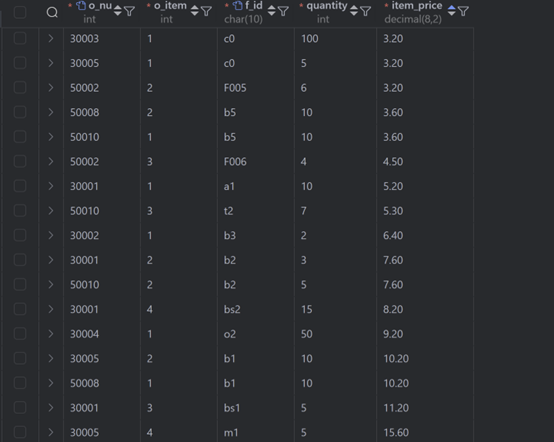Select item_price cell 6.40
554x442 pixels.
[x=393, y=235]
